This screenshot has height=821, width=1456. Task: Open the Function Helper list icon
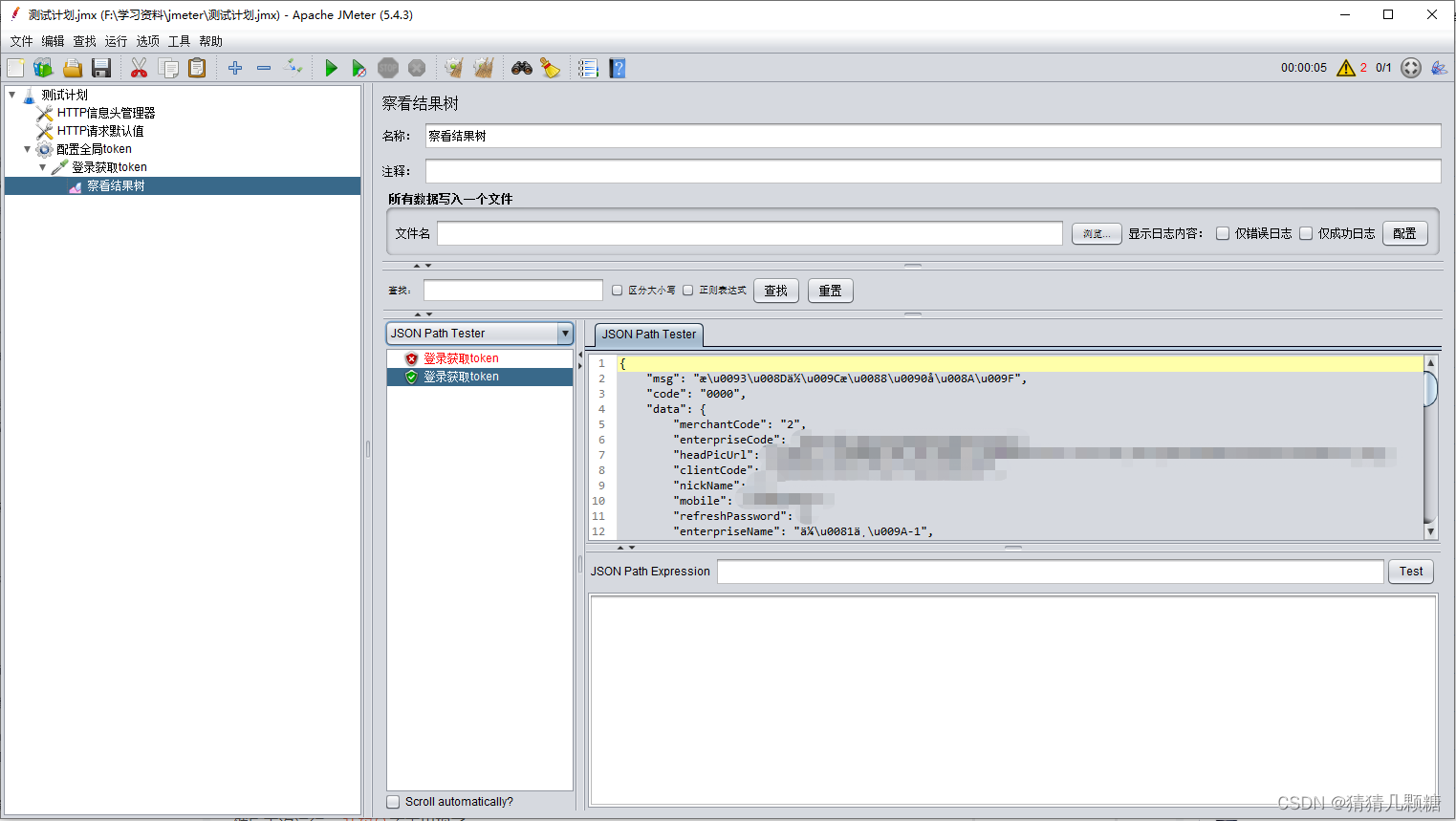(x=588, y=68)
